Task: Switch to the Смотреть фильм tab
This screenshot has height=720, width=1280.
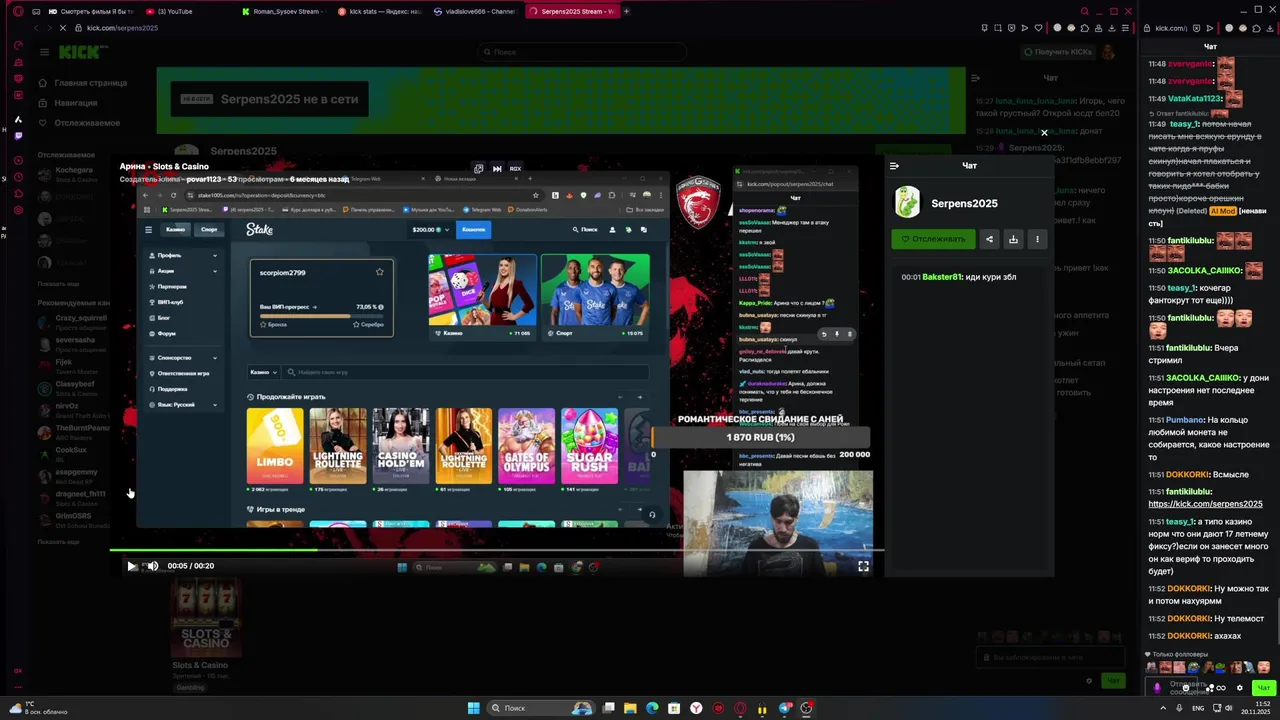Action: pyautogui.click(x=92, y=11)
